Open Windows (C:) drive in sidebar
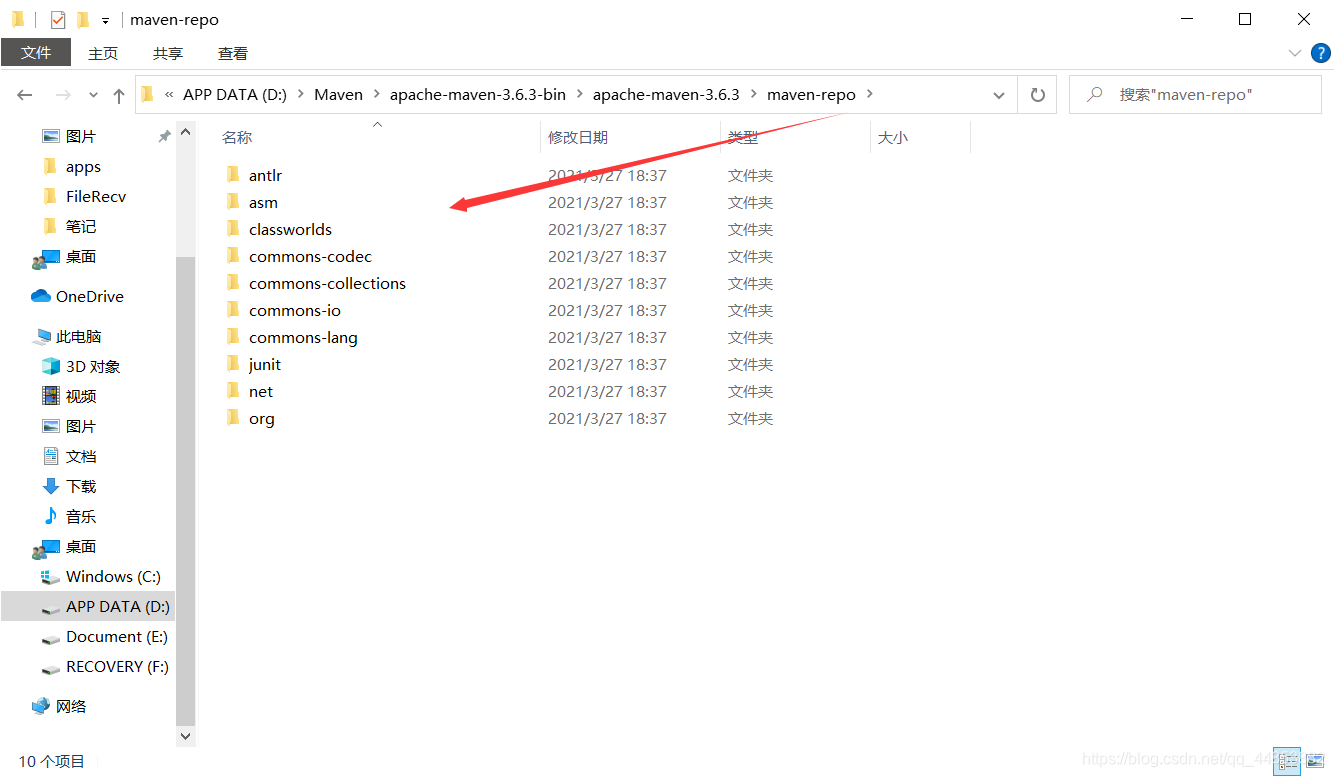The image size is (1335, 777). (x=113, y=576)
